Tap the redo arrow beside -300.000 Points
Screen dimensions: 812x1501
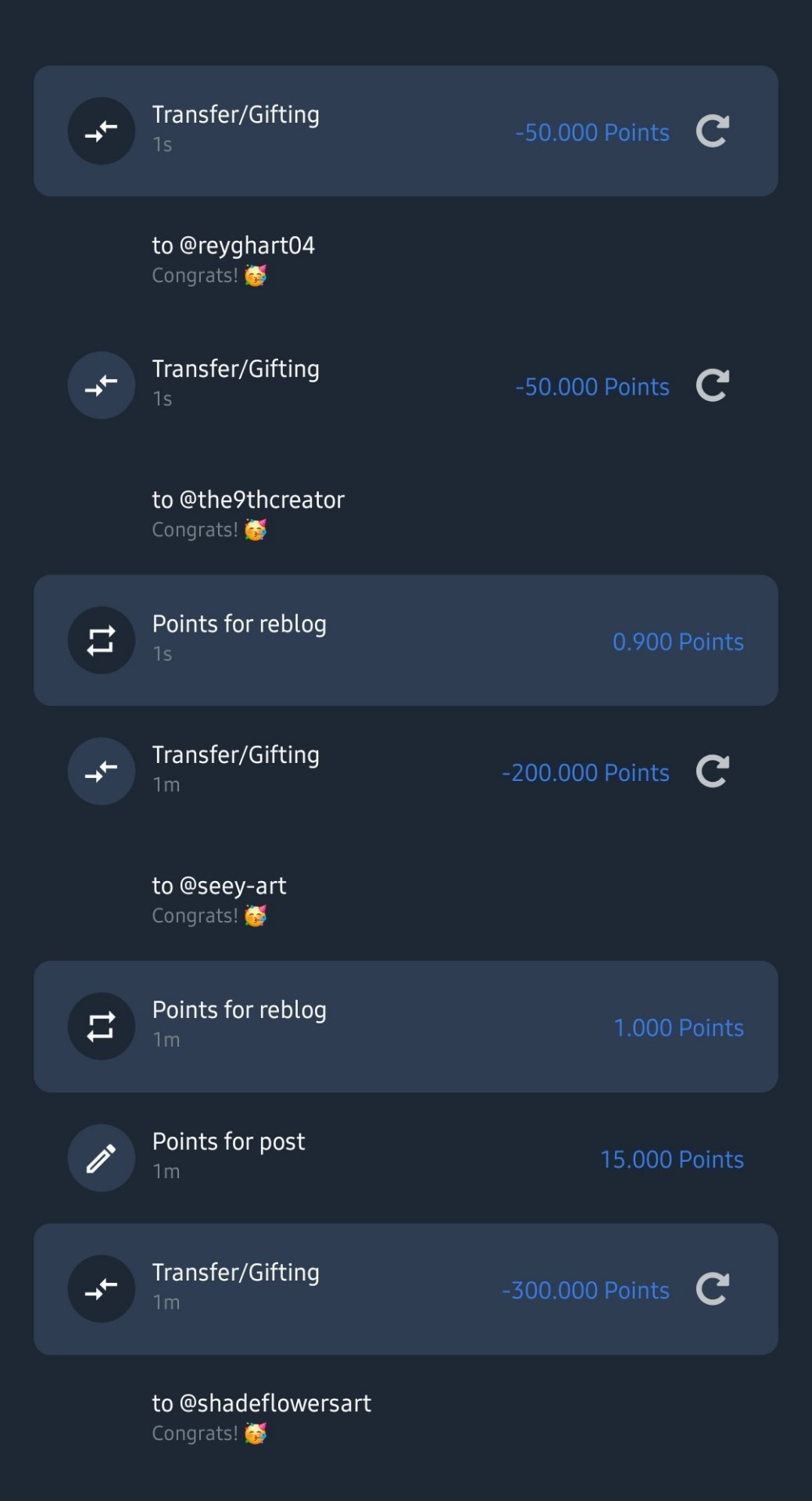pyautogui.click(x=712, y=1289)
